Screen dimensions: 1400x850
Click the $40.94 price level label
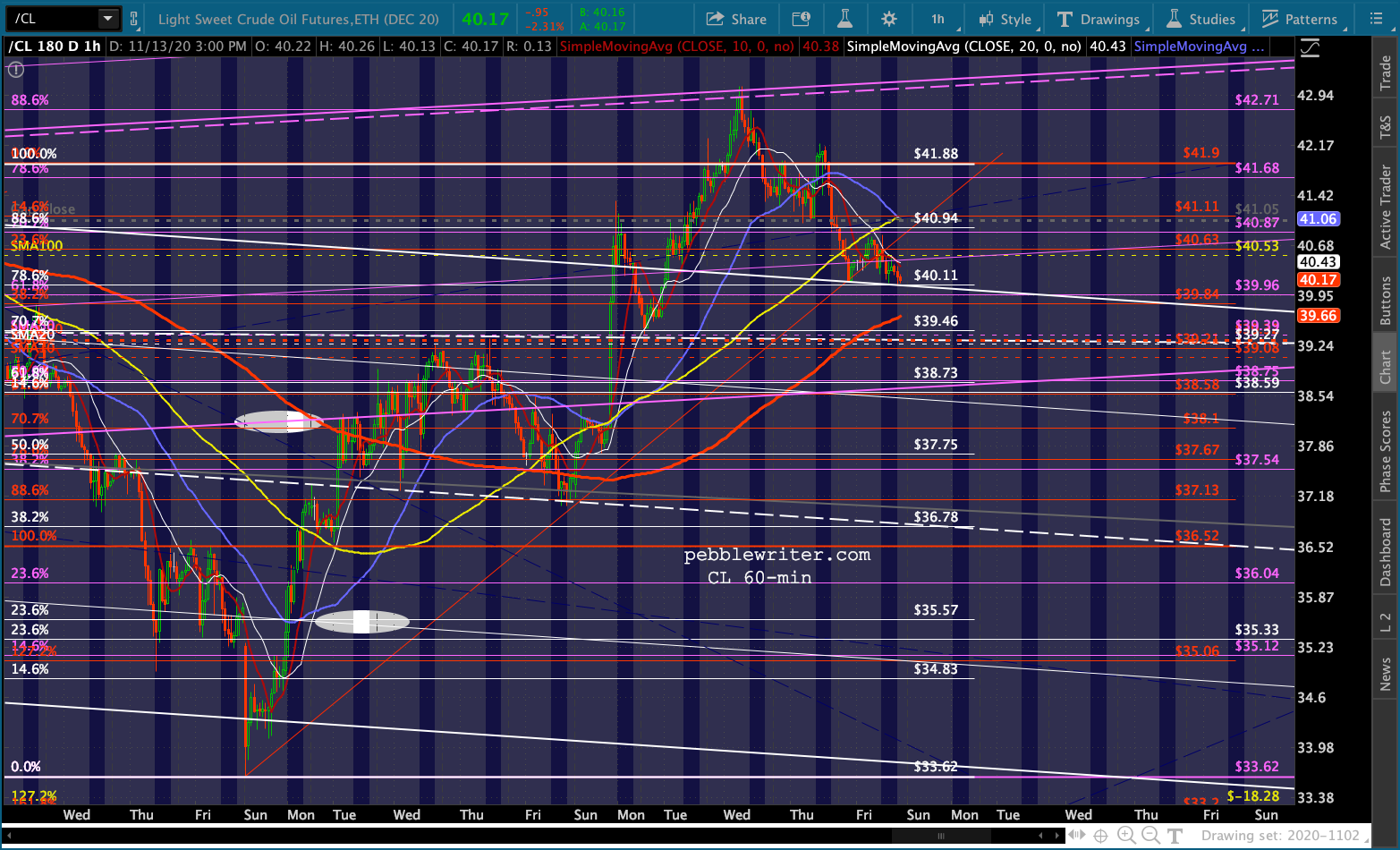(936, 218)
